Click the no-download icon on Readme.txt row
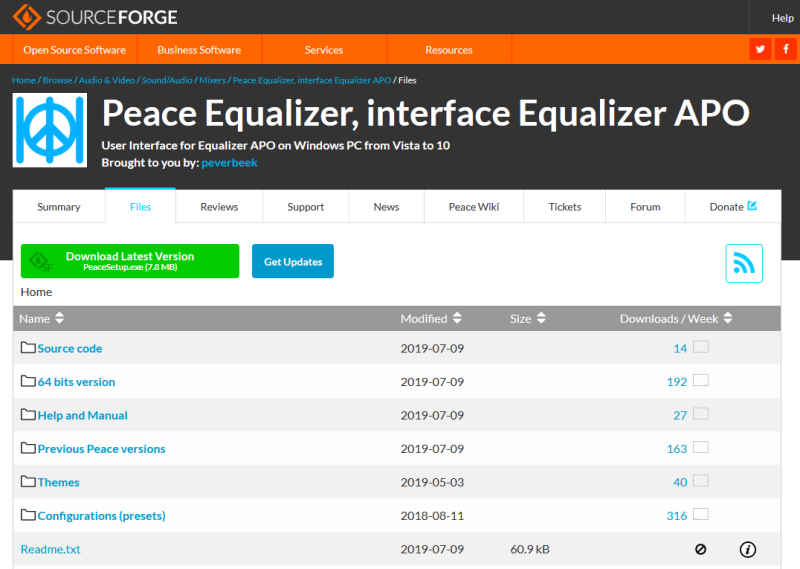Screen dimensions: 800x569 [701, 550]
